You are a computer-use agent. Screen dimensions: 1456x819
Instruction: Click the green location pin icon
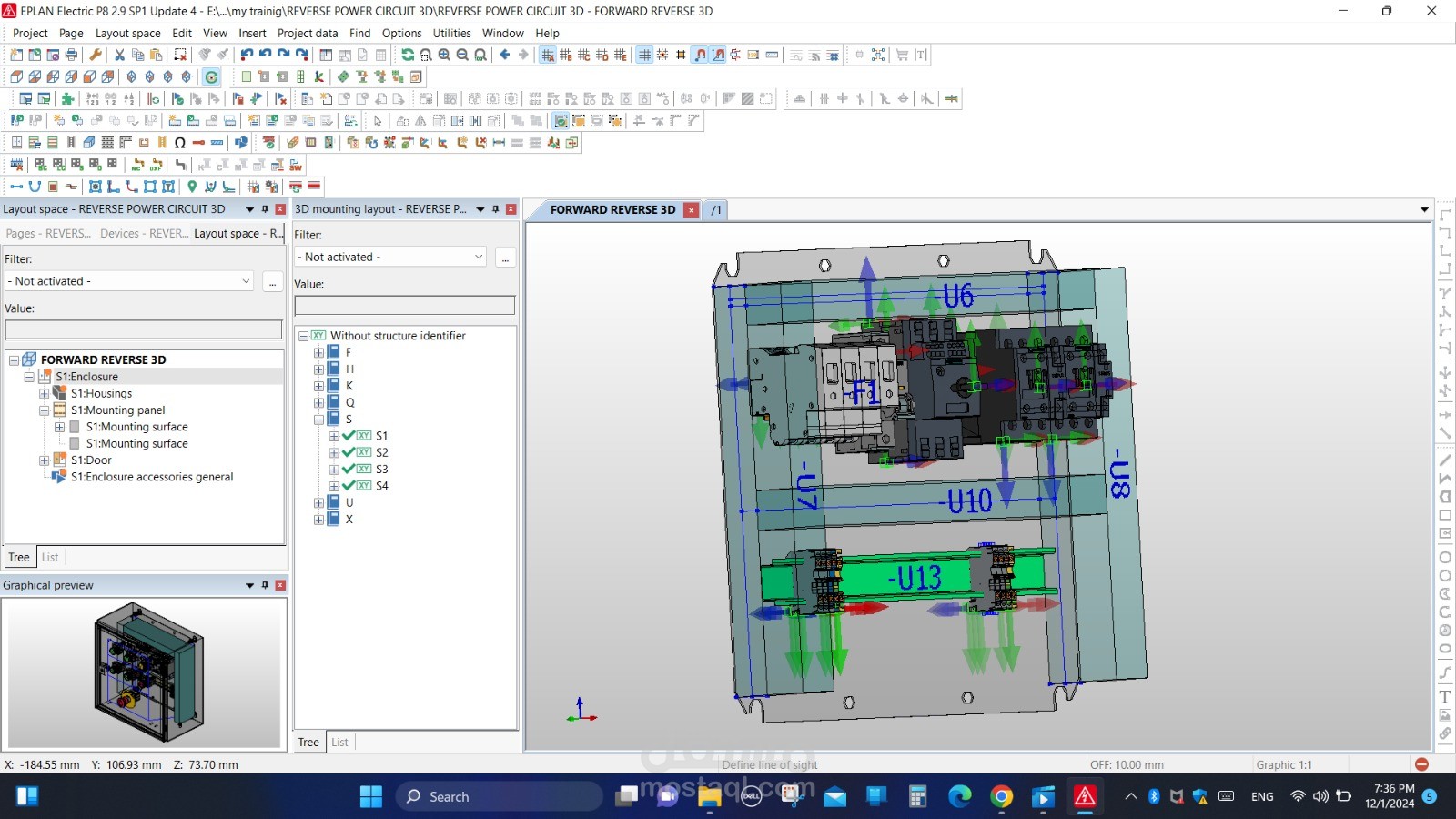pos(192,187)
